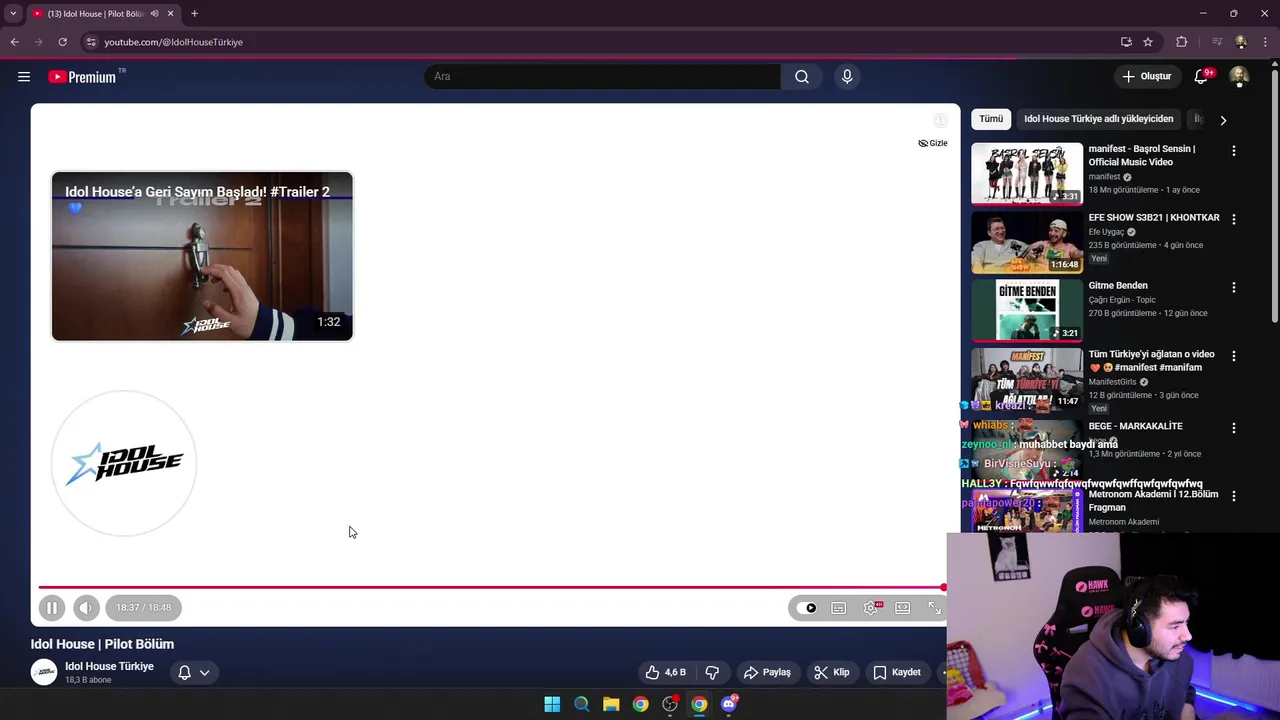This screenshot has width=1280, height=720.
Task: Open Chrome three-dot menu
Action: click(1266, 42)
